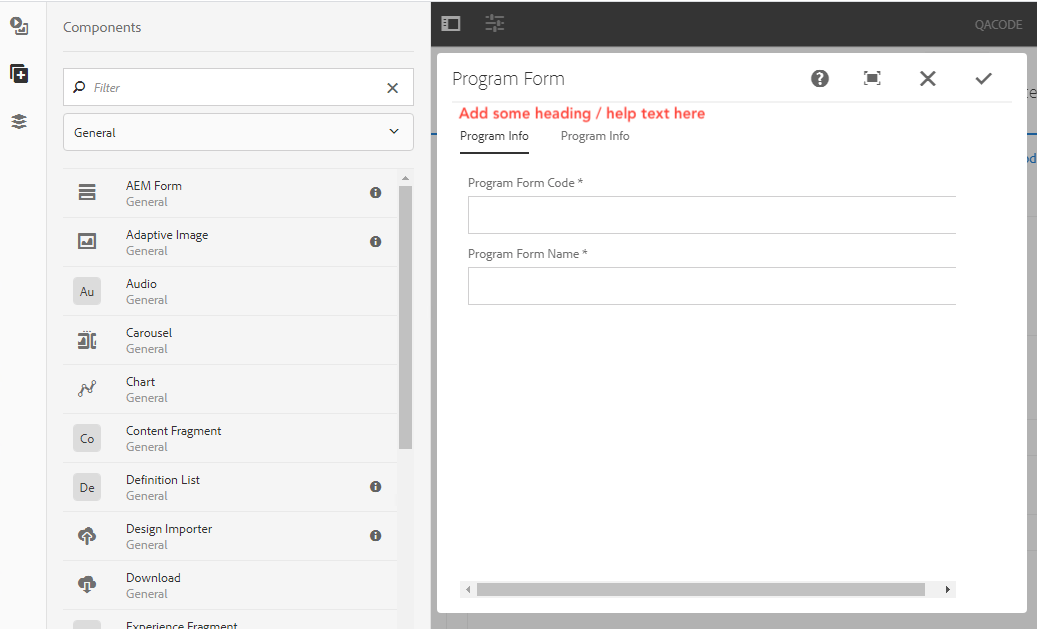Viewport: 1037px width, 629px height.
Task: View info for the Adaptive Image component
Action: (x=375, y=241)
